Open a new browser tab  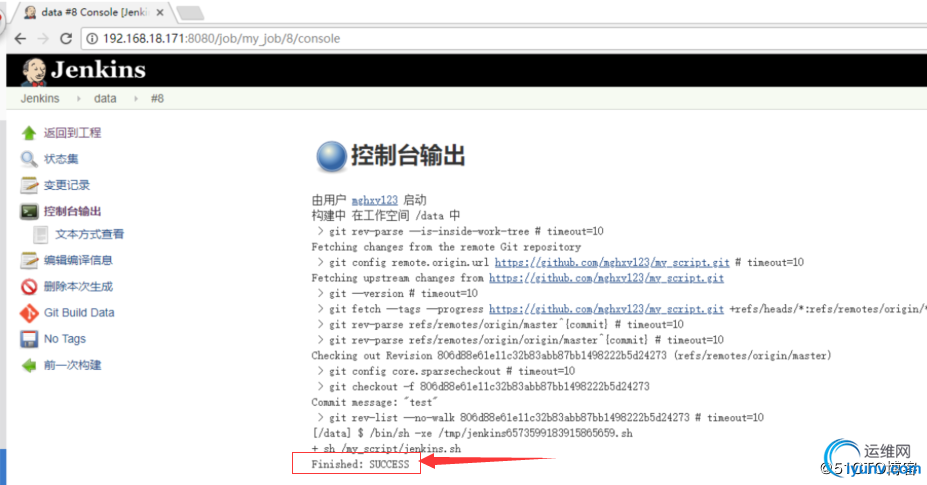pos(190,12)
